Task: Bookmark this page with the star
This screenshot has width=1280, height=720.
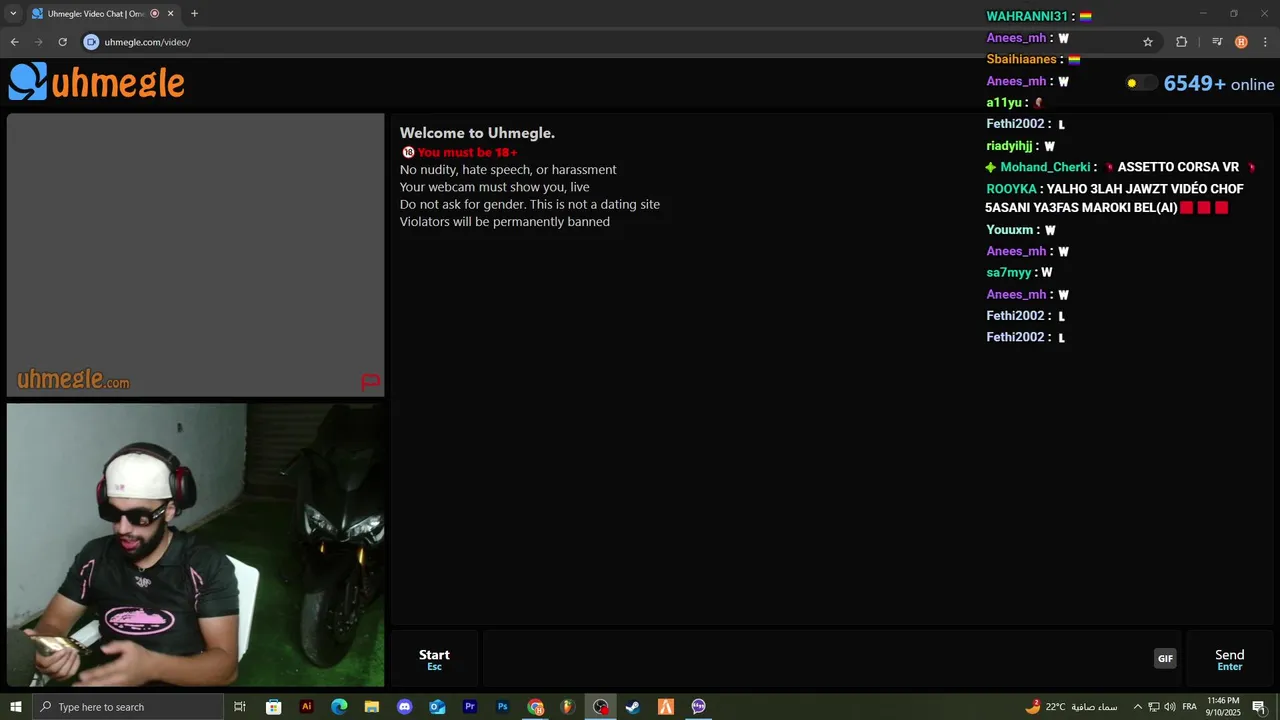Action: [x=1148, y=42]
